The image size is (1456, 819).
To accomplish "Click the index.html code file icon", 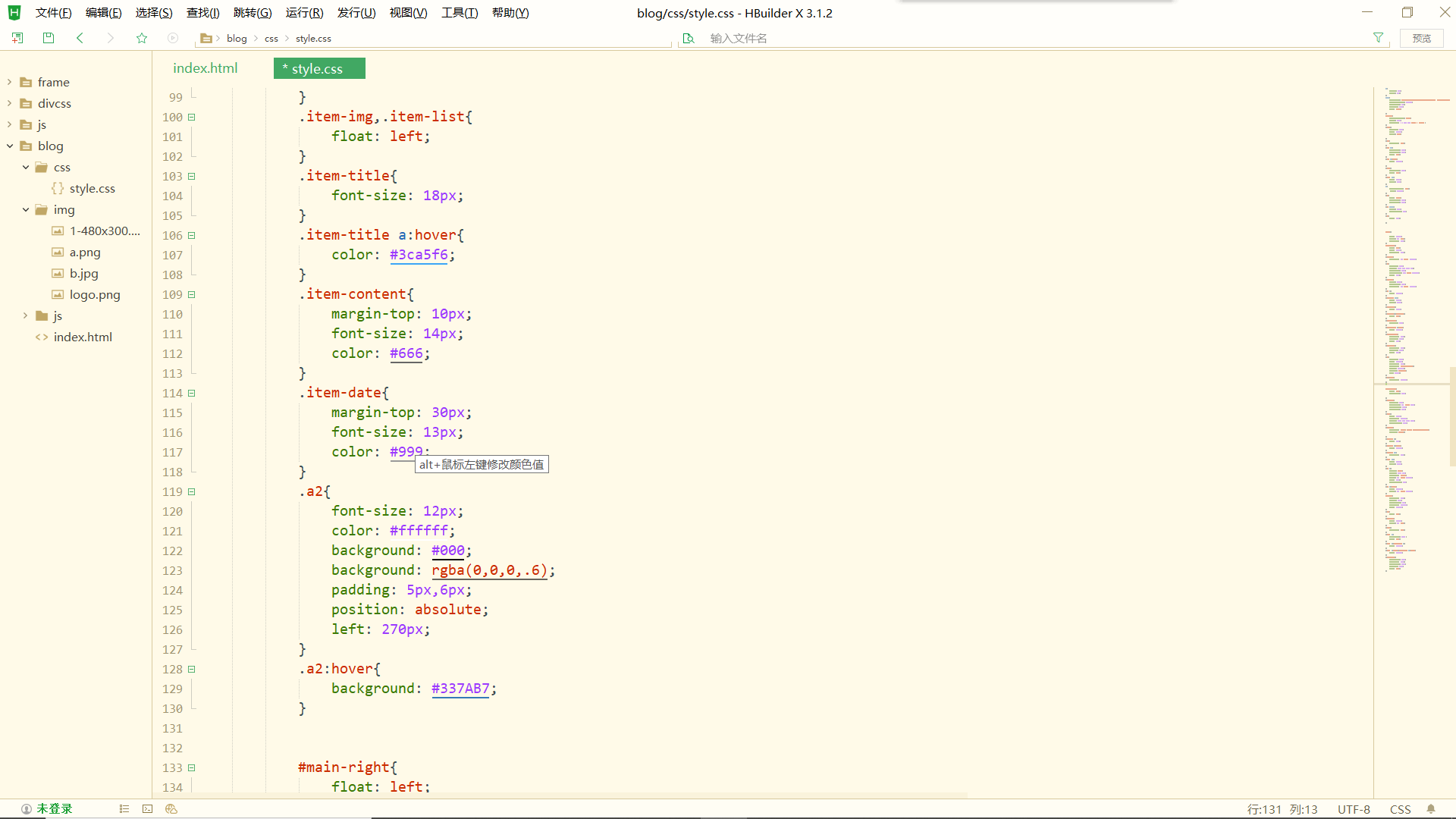I will coord(42,337).
